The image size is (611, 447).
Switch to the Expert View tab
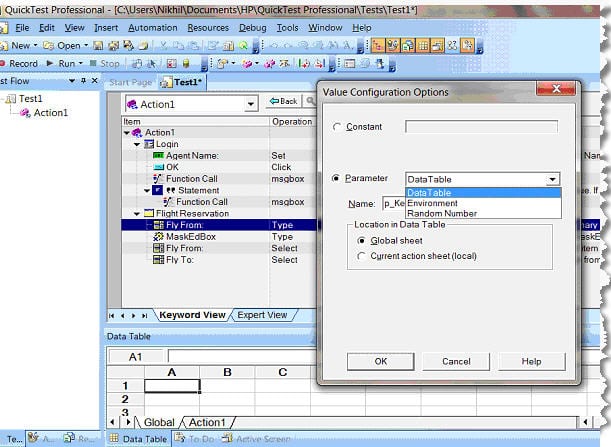[x=262, y=315]
